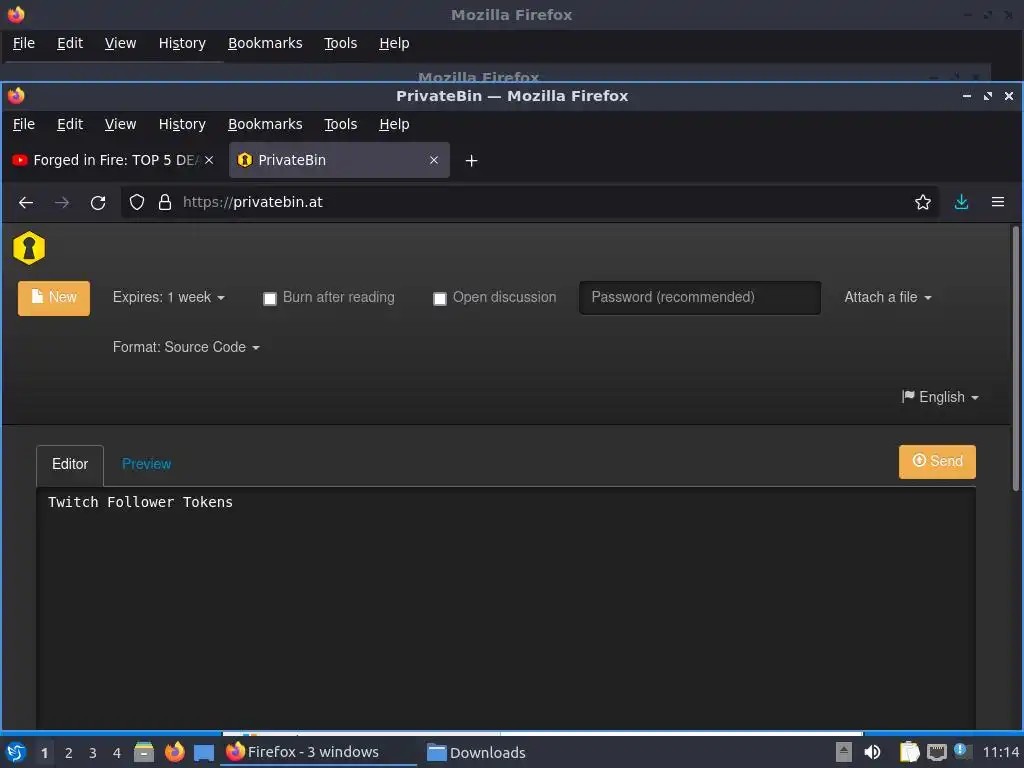This screenshot has height=768, width=1024.
Task: Focus the Password (recommended) field
Action: click(x=699, y=298)
